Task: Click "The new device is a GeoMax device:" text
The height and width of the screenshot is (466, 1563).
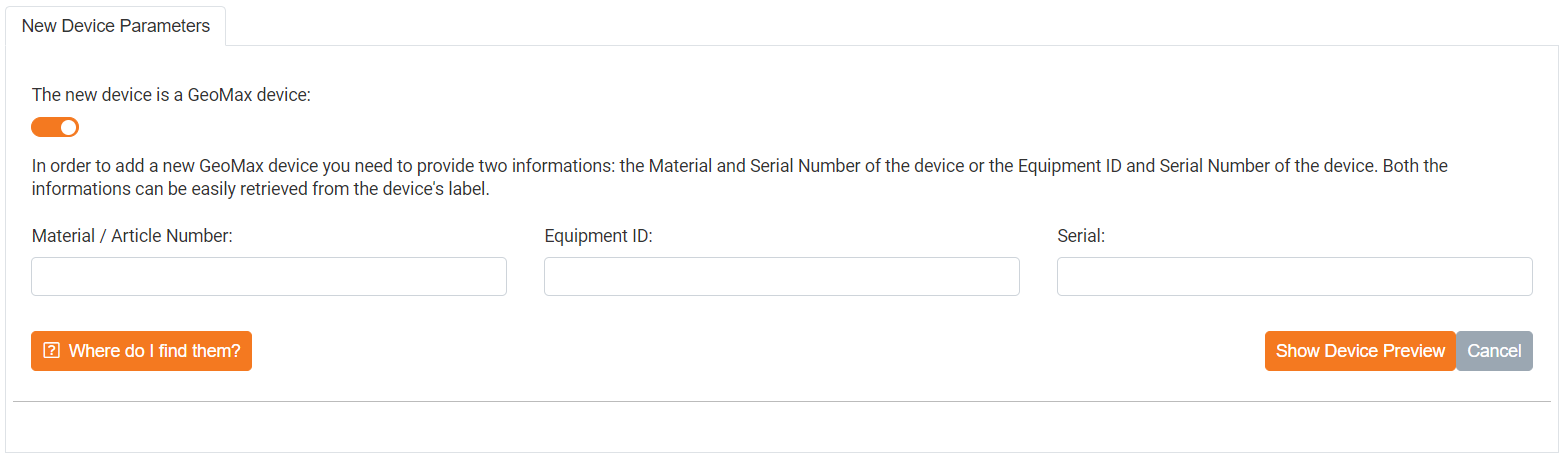Action: click(x=172, y=95)
